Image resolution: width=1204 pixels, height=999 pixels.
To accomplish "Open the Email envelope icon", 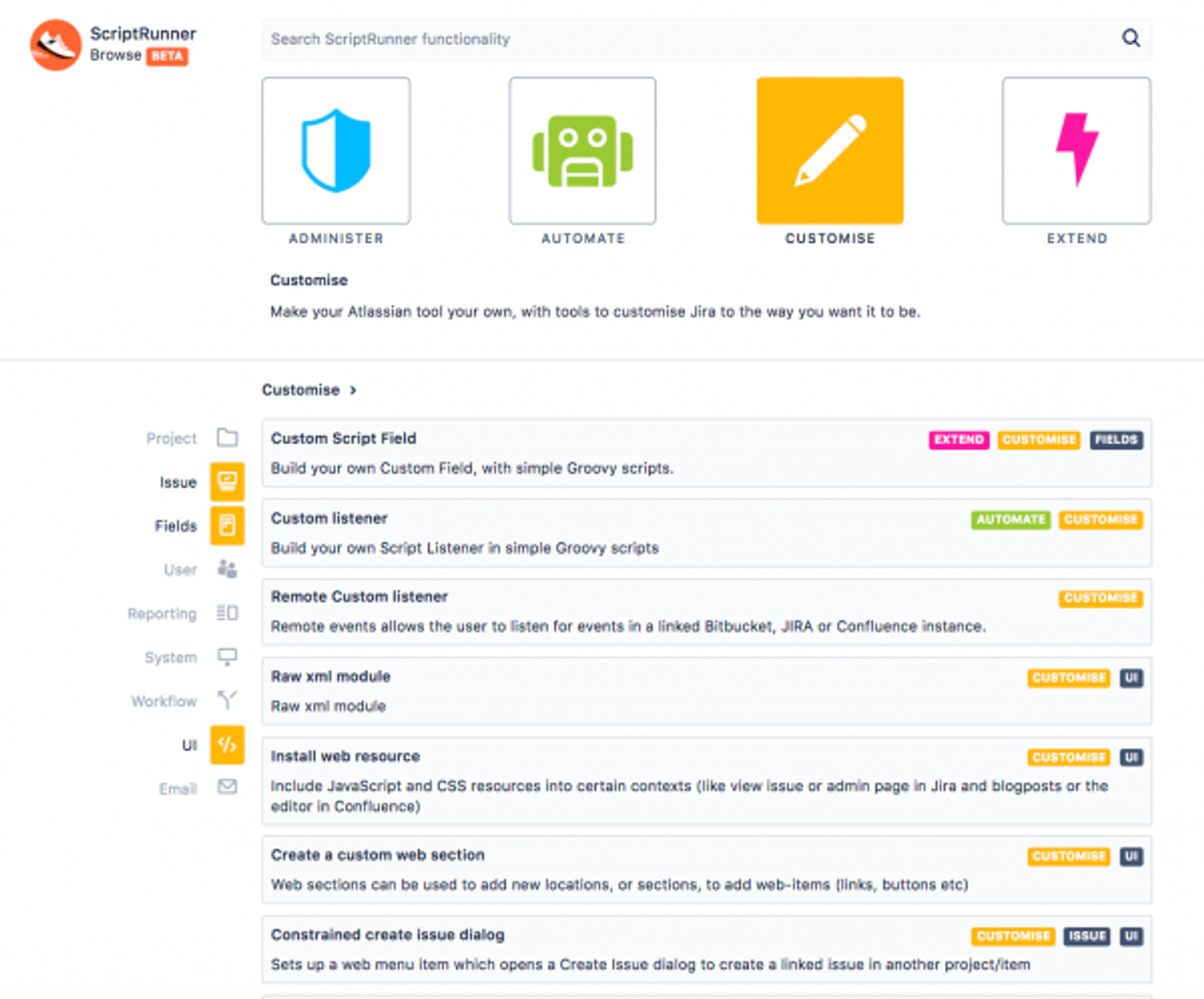I will pyautogui.click(x=227, y=788).
